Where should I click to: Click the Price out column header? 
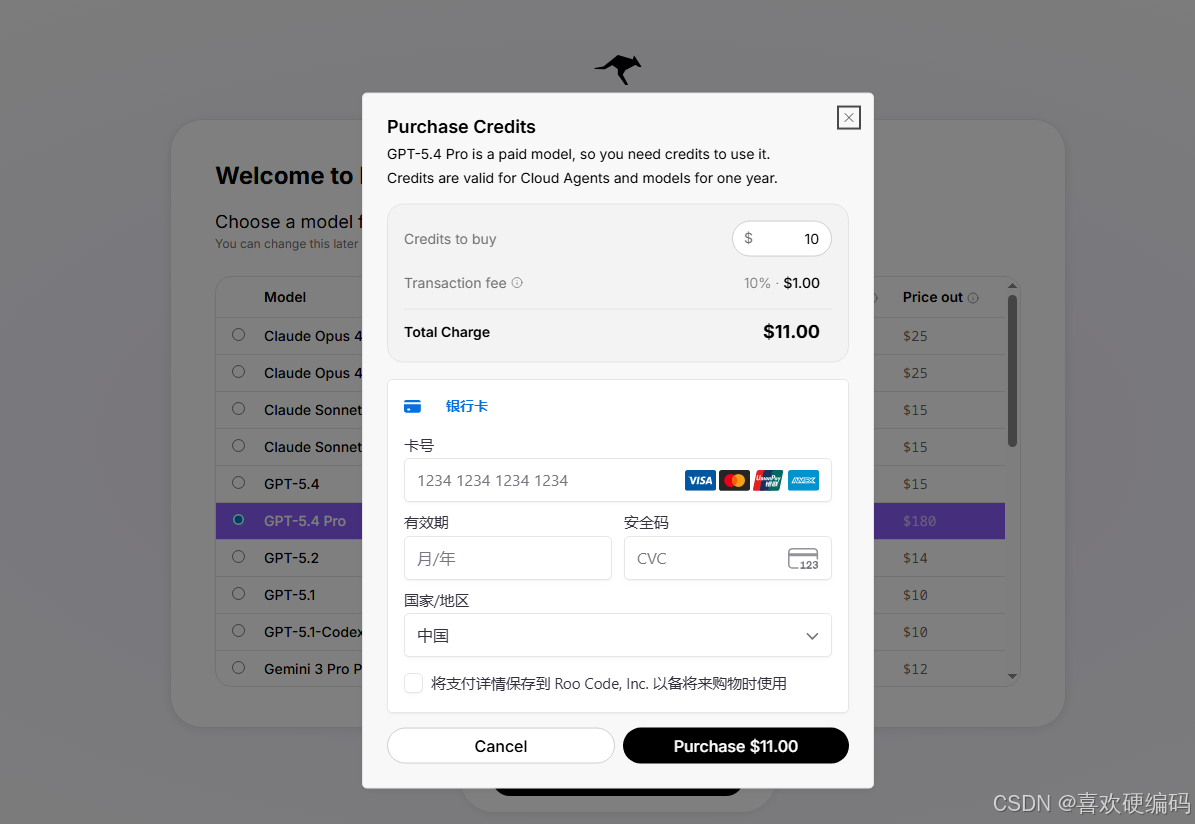pos(933,297)
